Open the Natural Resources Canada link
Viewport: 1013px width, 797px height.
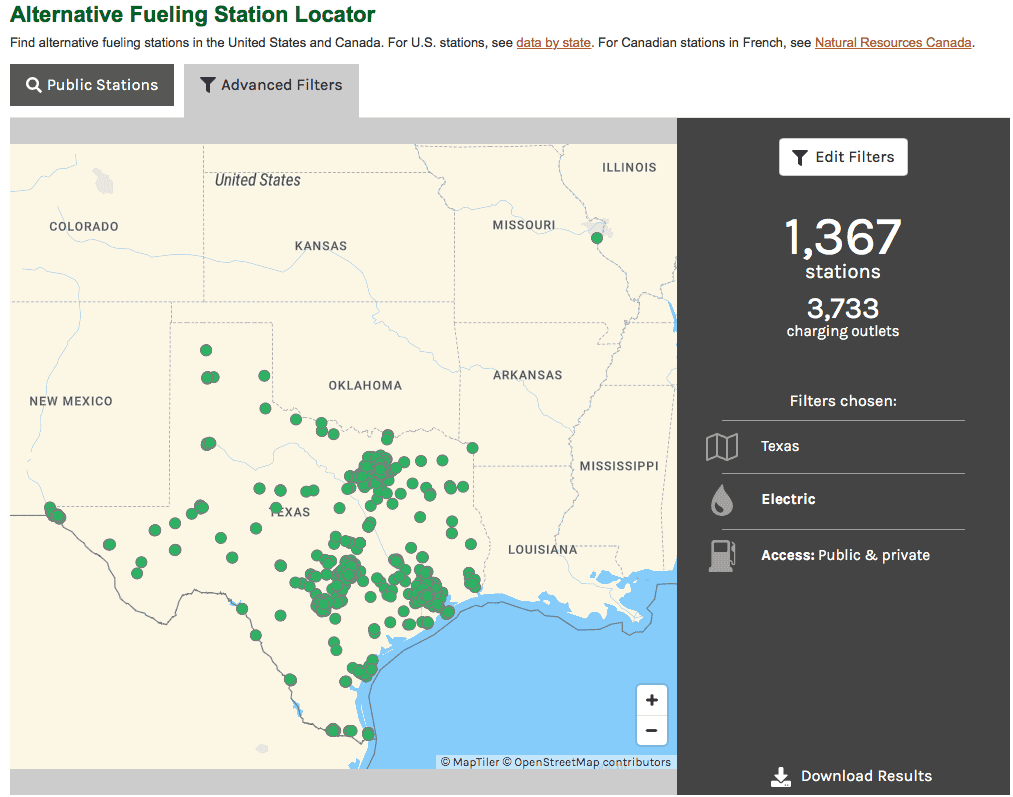tap(893, 43)
